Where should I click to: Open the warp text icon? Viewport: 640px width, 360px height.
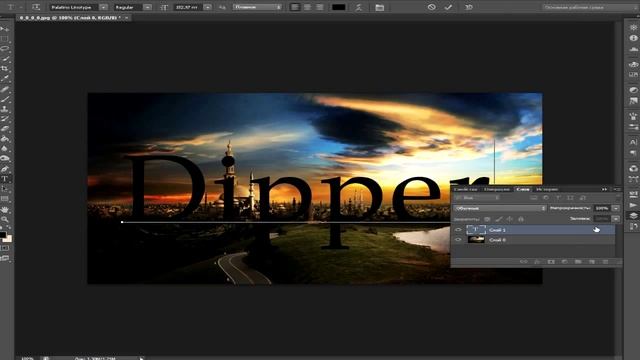[x=359, y=7]
